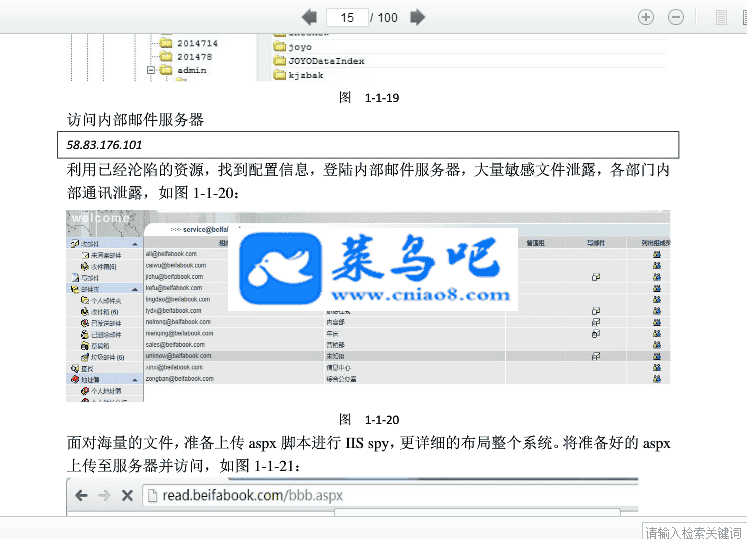Click the 2014714 folder in tree figure
Image resolution: width=747 pixels, height=539 pixels.
coord(189,43)
